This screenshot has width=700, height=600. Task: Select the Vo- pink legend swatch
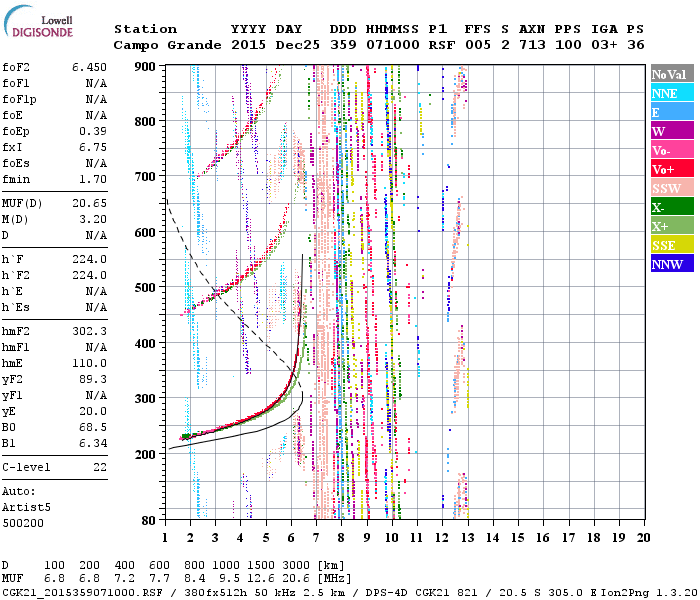(x=672, y=150)
